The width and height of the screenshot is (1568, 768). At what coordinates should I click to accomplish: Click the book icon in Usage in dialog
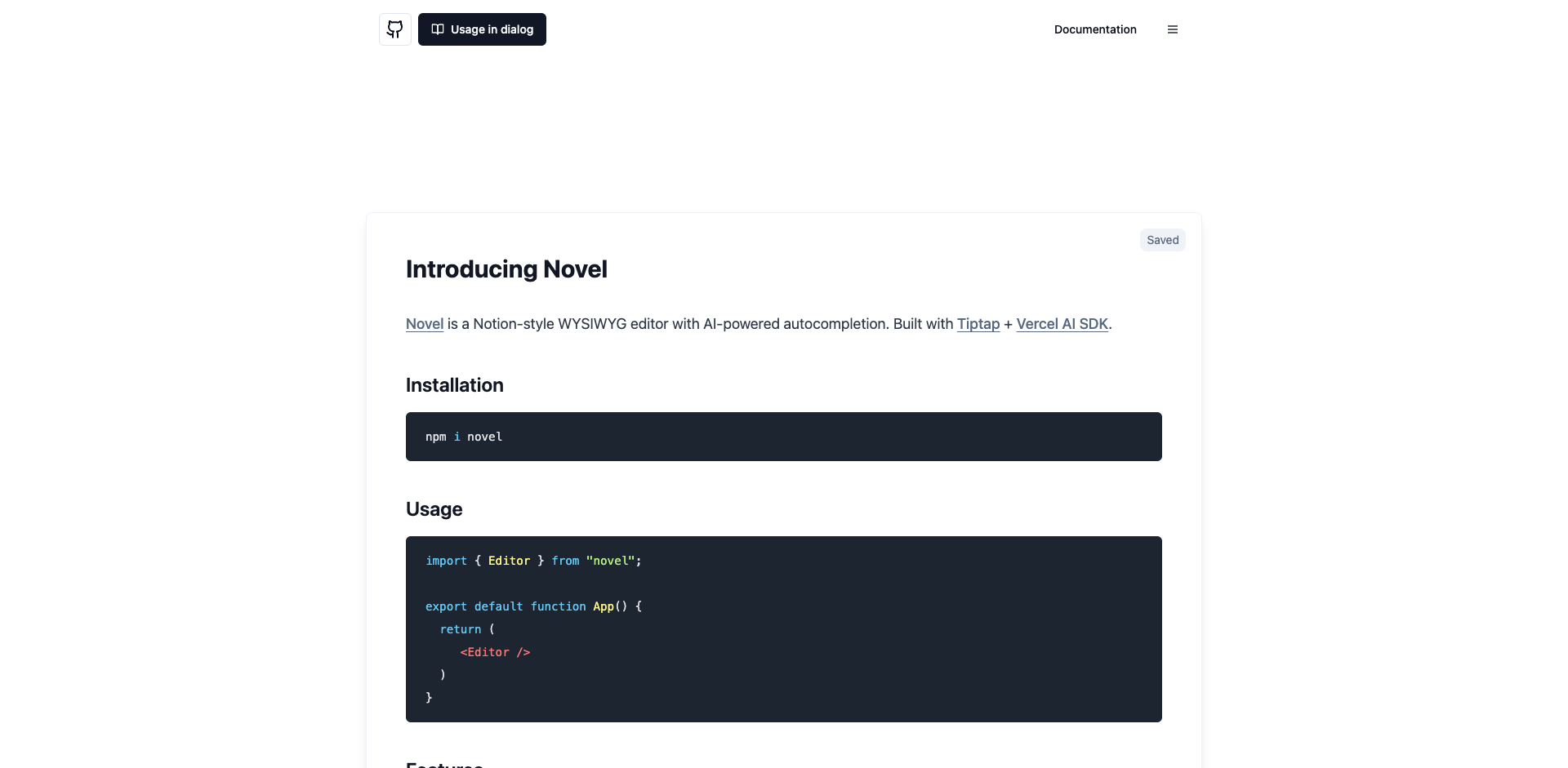(438, 29)
